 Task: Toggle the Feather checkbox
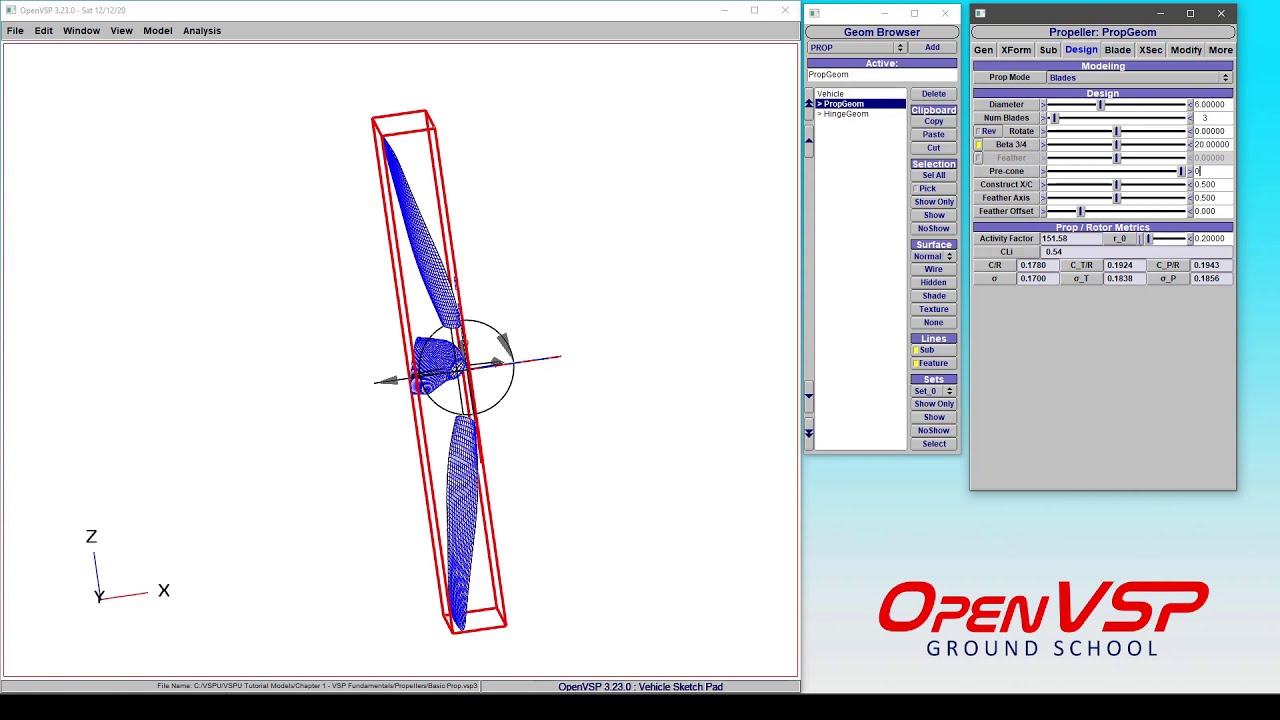point(978,158)
